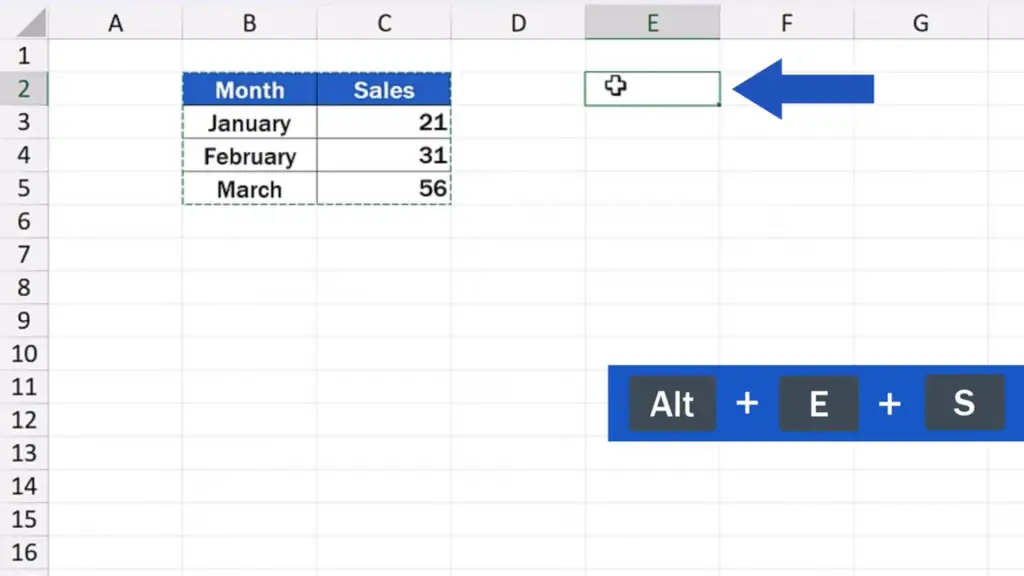The image size is (1024, 576).
Task: Select row 2 header
Action: coord(24,89)
